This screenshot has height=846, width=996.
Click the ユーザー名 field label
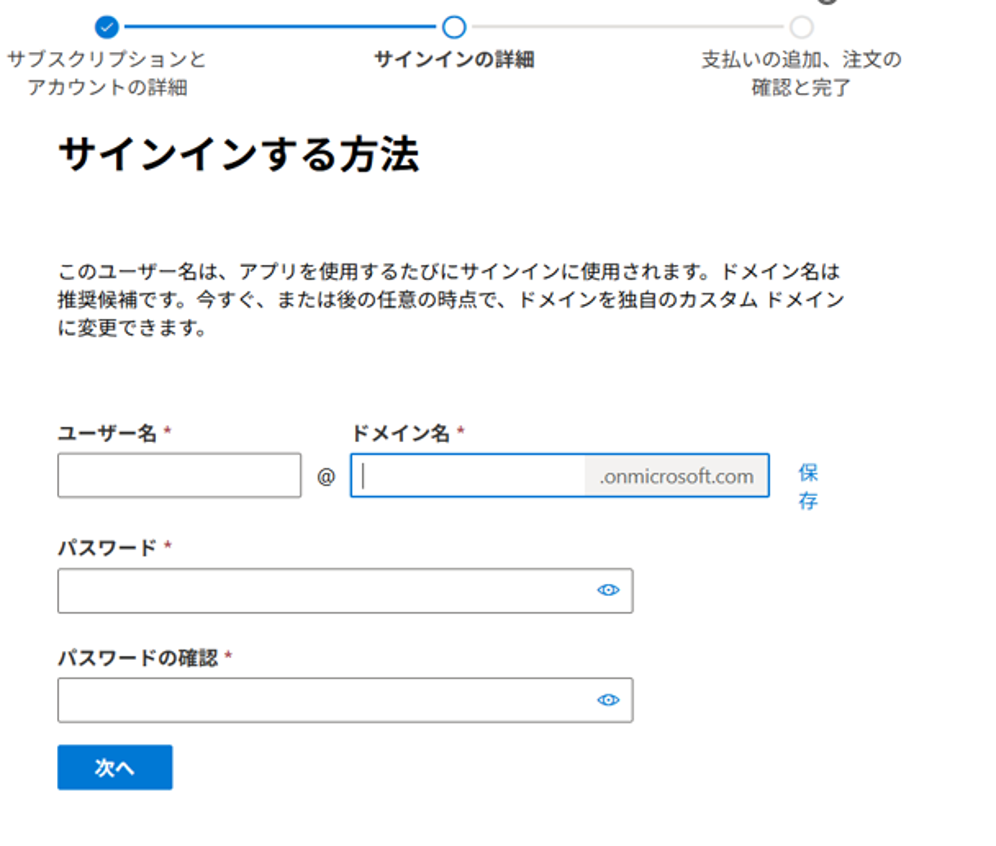pos(107,433)
